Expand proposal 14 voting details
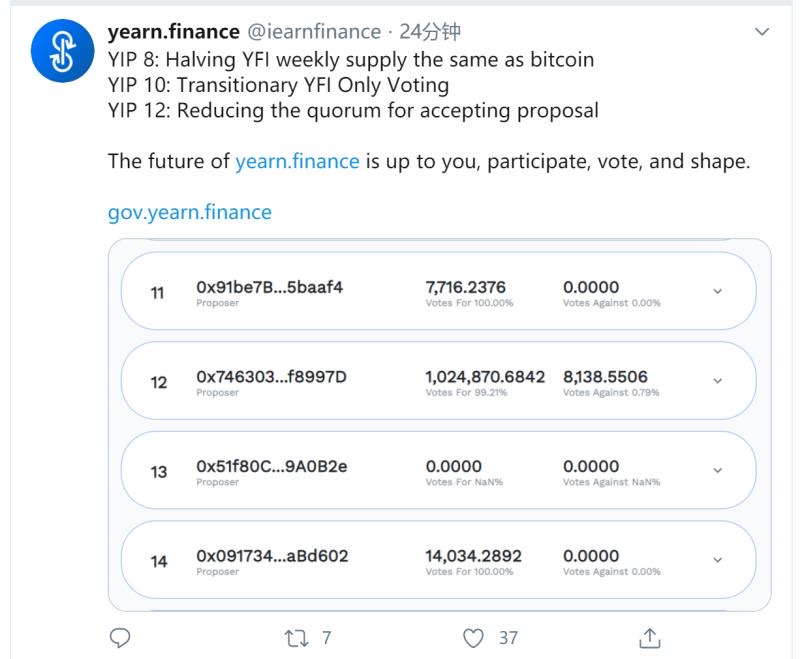Image resolution: width=800 pixels, height=659 pixels. (716, 560)
